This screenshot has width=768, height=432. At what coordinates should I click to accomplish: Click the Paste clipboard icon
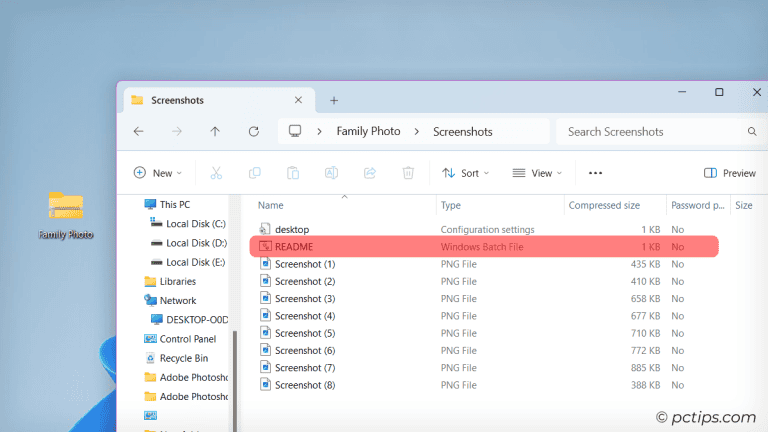293,173
